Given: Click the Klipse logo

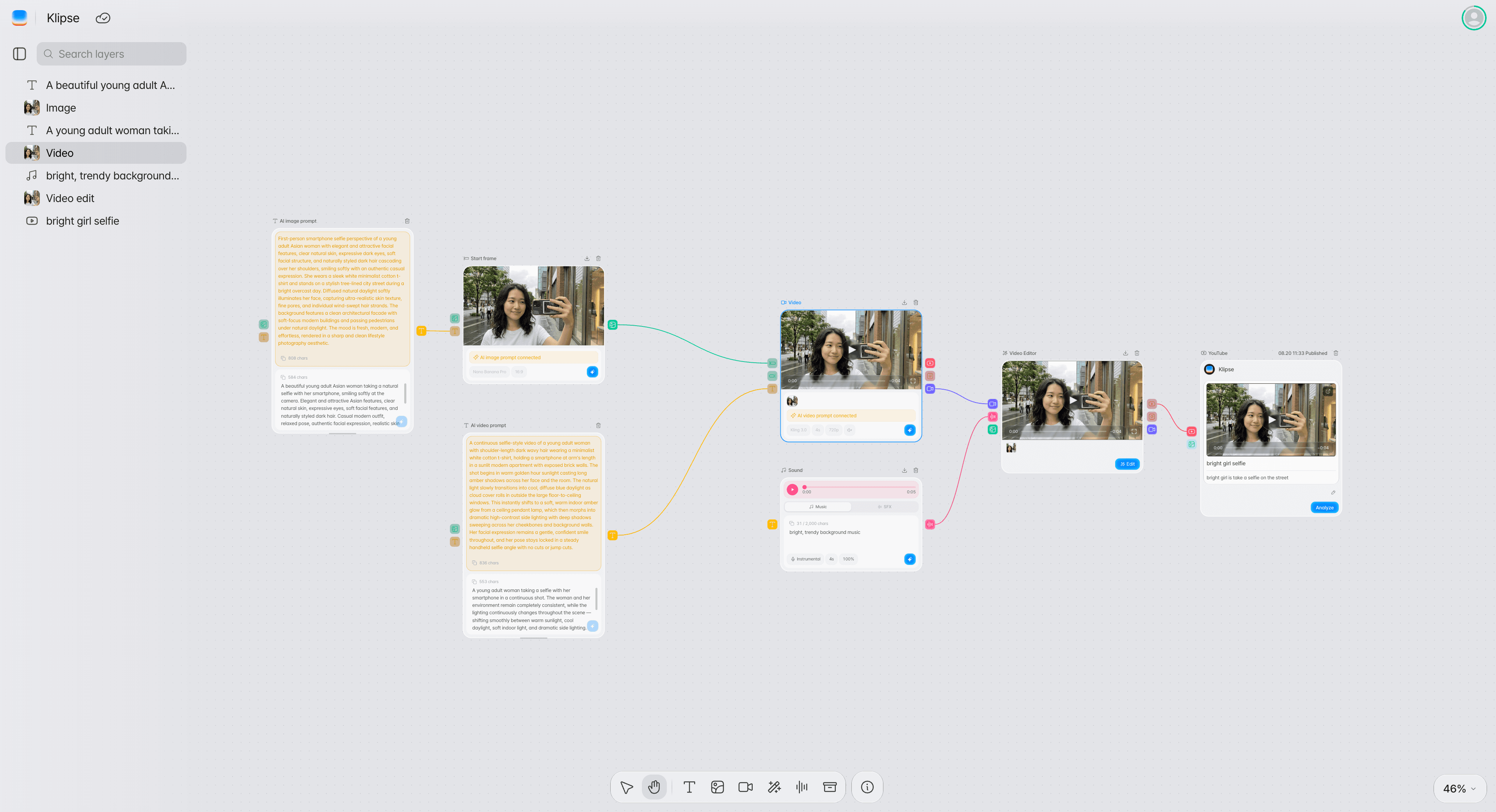Looking at the screenshot, I should click(x=19, y=18).
